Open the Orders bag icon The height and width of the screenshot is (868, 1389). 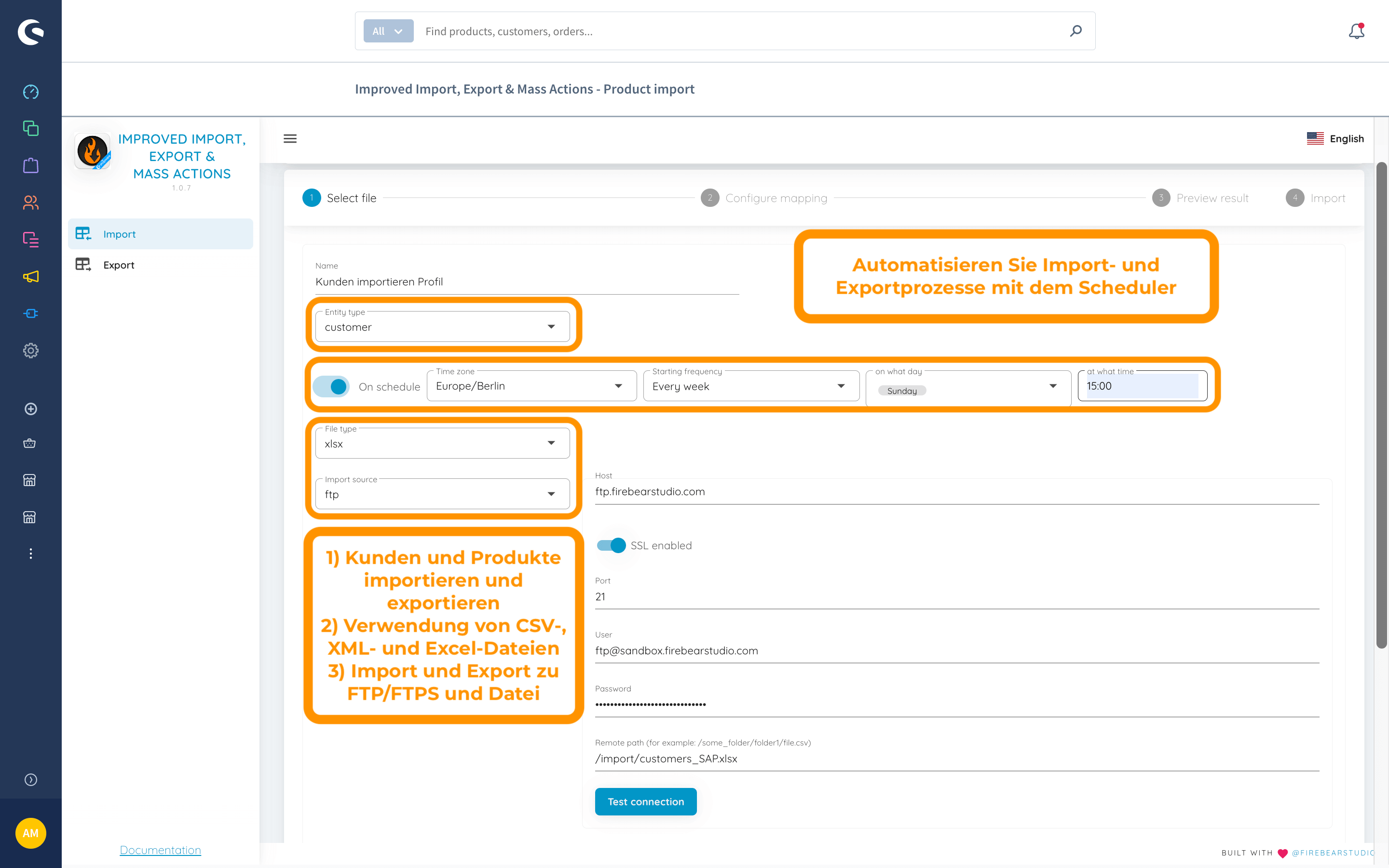pyautogui.click(x=30, y=165)
